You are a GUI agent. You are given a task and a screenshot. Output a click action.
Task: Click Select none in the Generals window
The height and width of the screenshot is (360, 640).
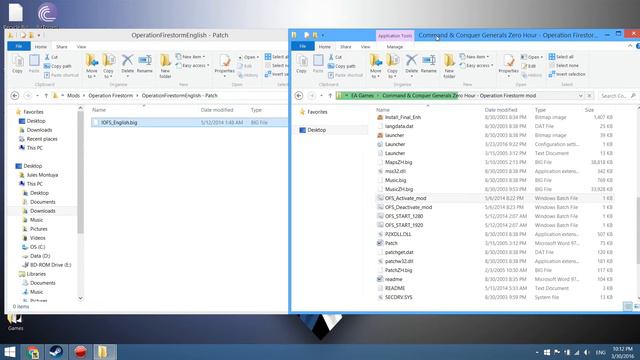tap(564, 65)
